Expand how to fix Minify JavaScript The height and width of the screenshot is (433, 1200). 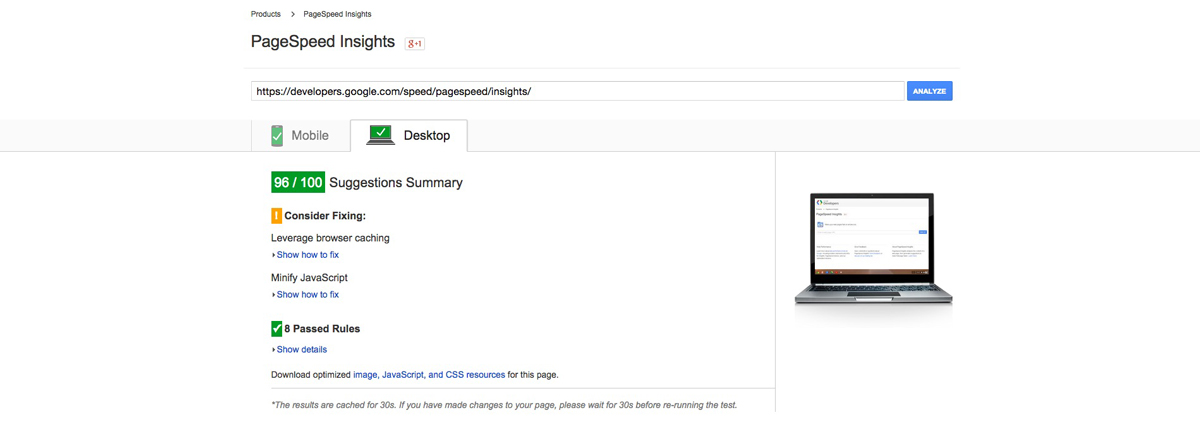pyautogui.click(x=306, y=295)
